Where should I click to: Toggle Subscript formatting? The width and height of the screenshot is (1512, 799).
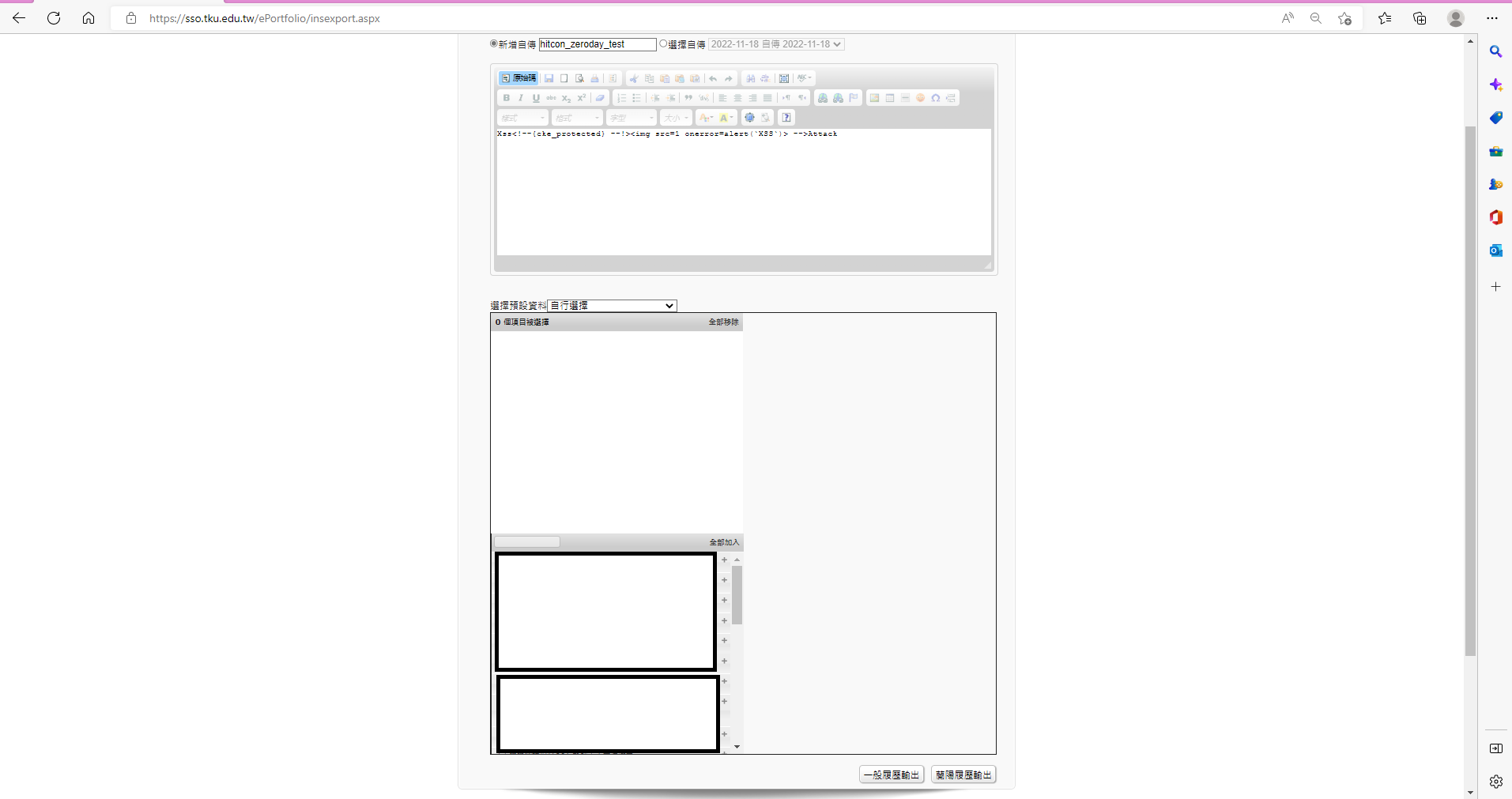click(x=566, y=98)
